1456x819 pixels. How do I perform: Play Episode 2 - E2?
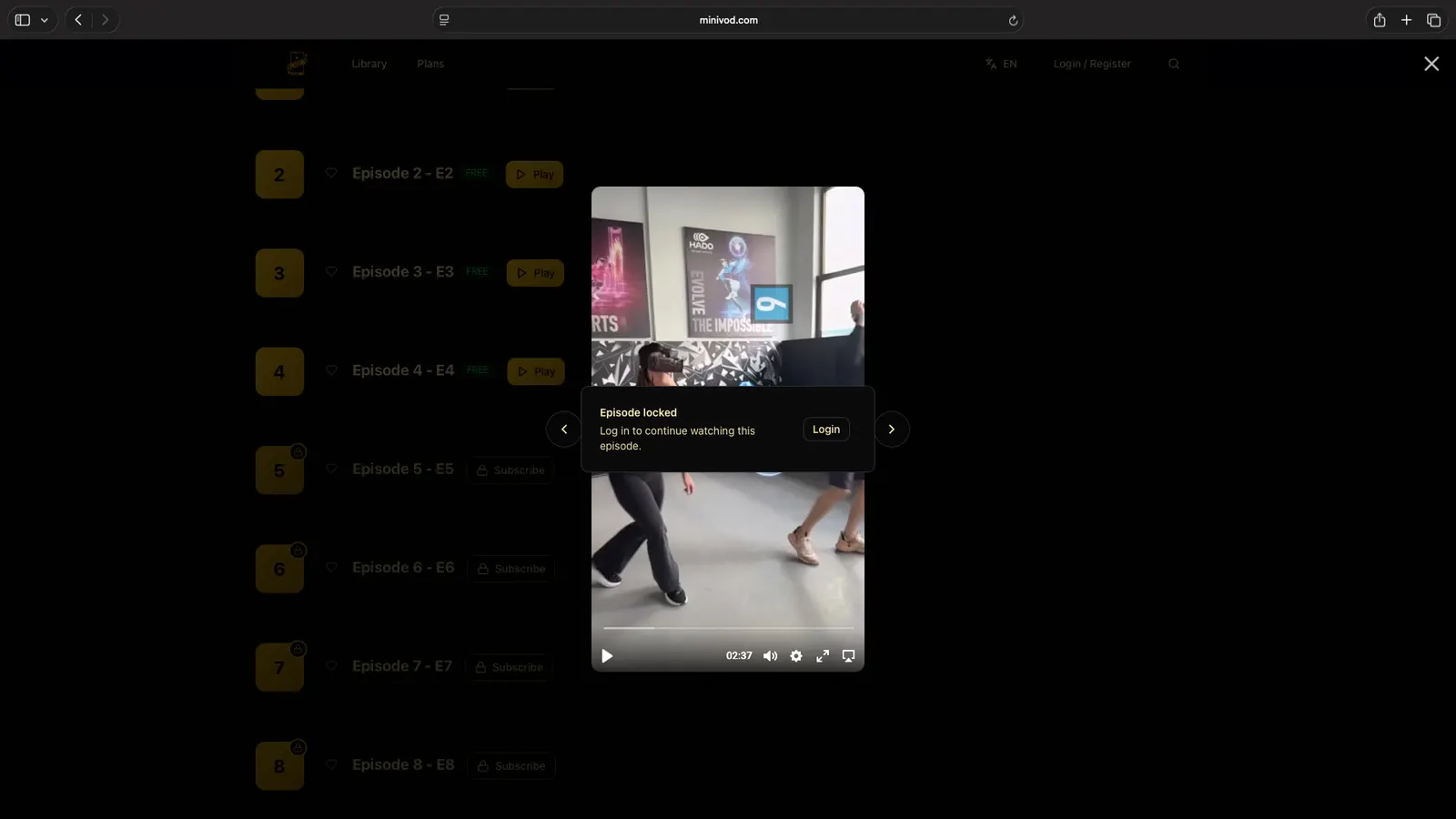[x=534, y=175]
